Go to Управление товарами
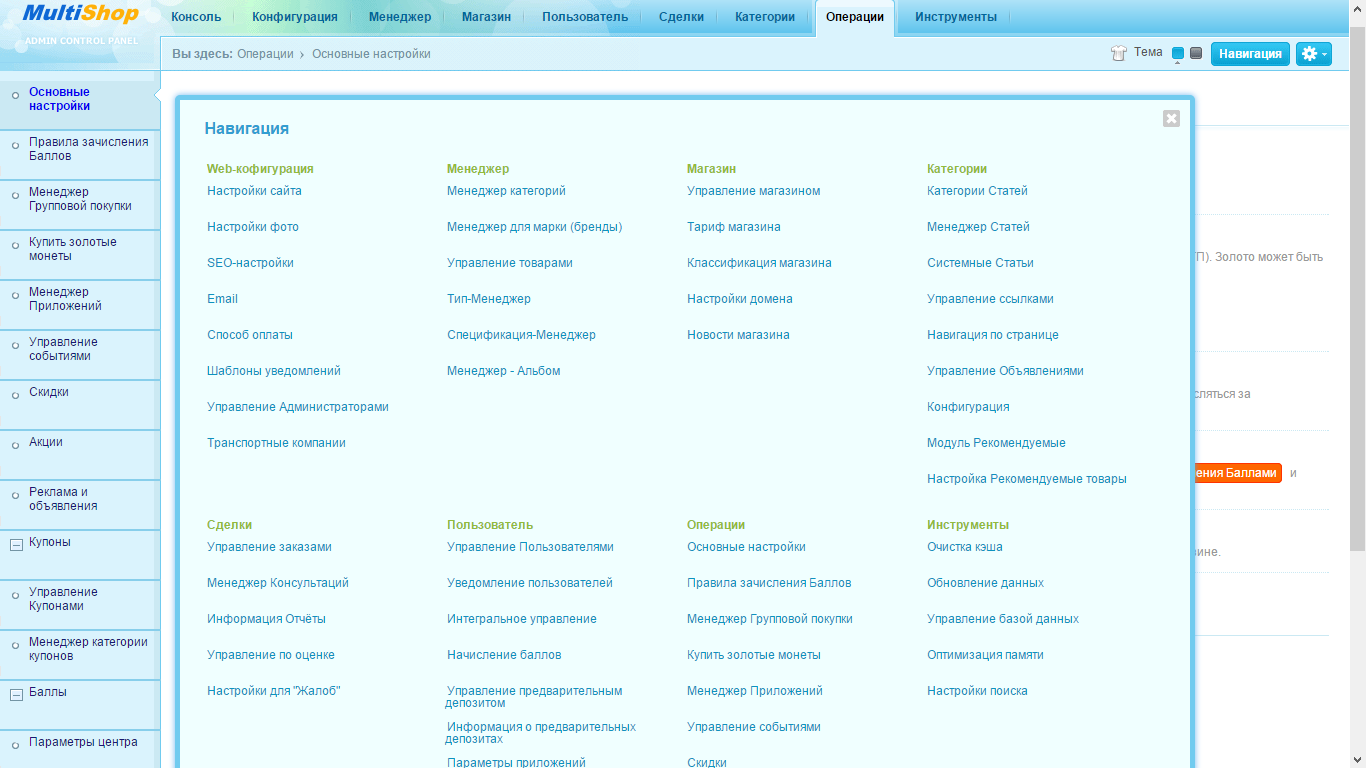The height and width of the screenshot is (768, 1366). click(x=510, y=263)
